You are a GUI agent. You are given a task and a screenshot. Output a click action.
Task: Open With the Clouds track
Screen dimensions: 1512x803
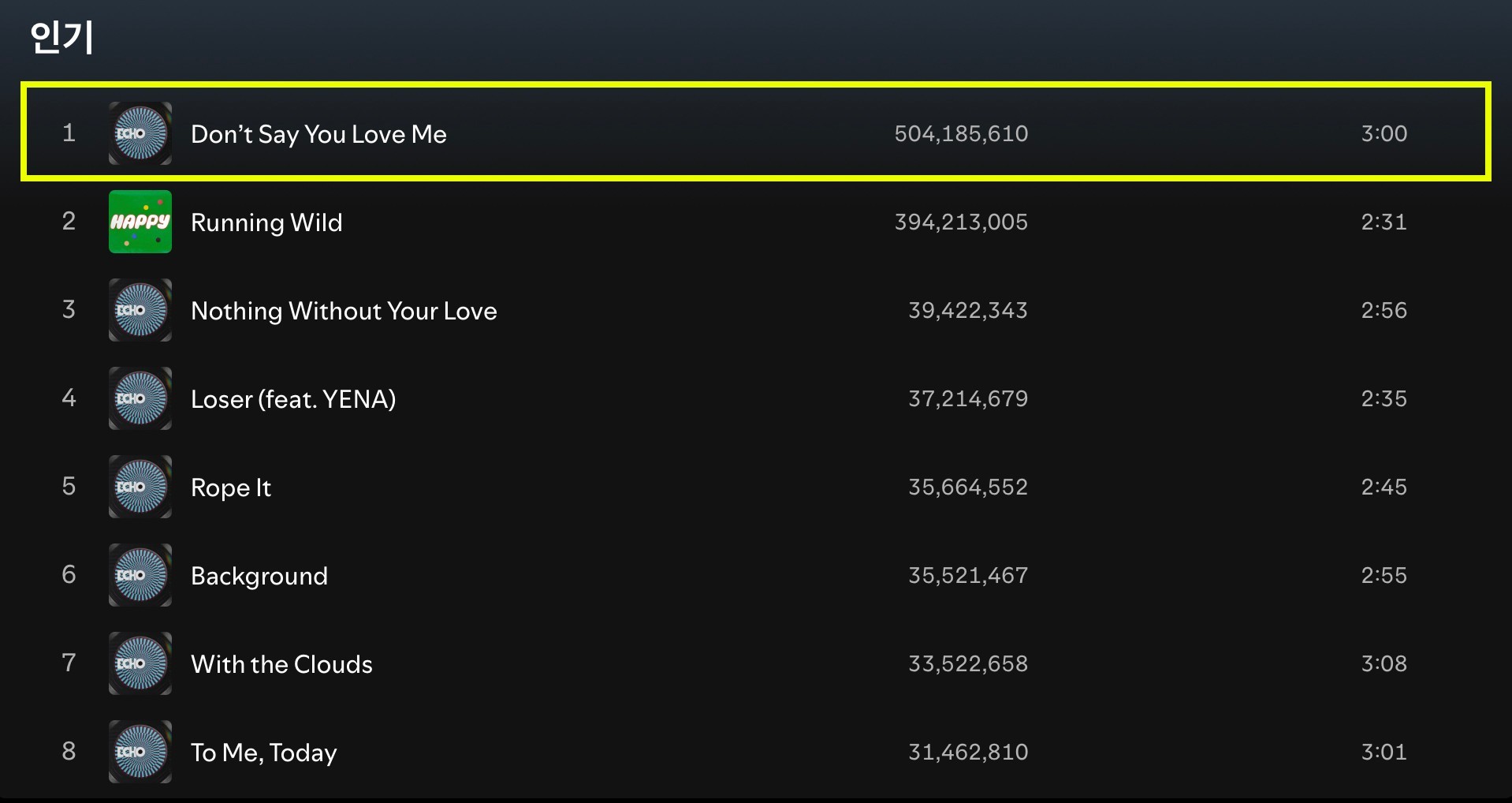point(281,664)
